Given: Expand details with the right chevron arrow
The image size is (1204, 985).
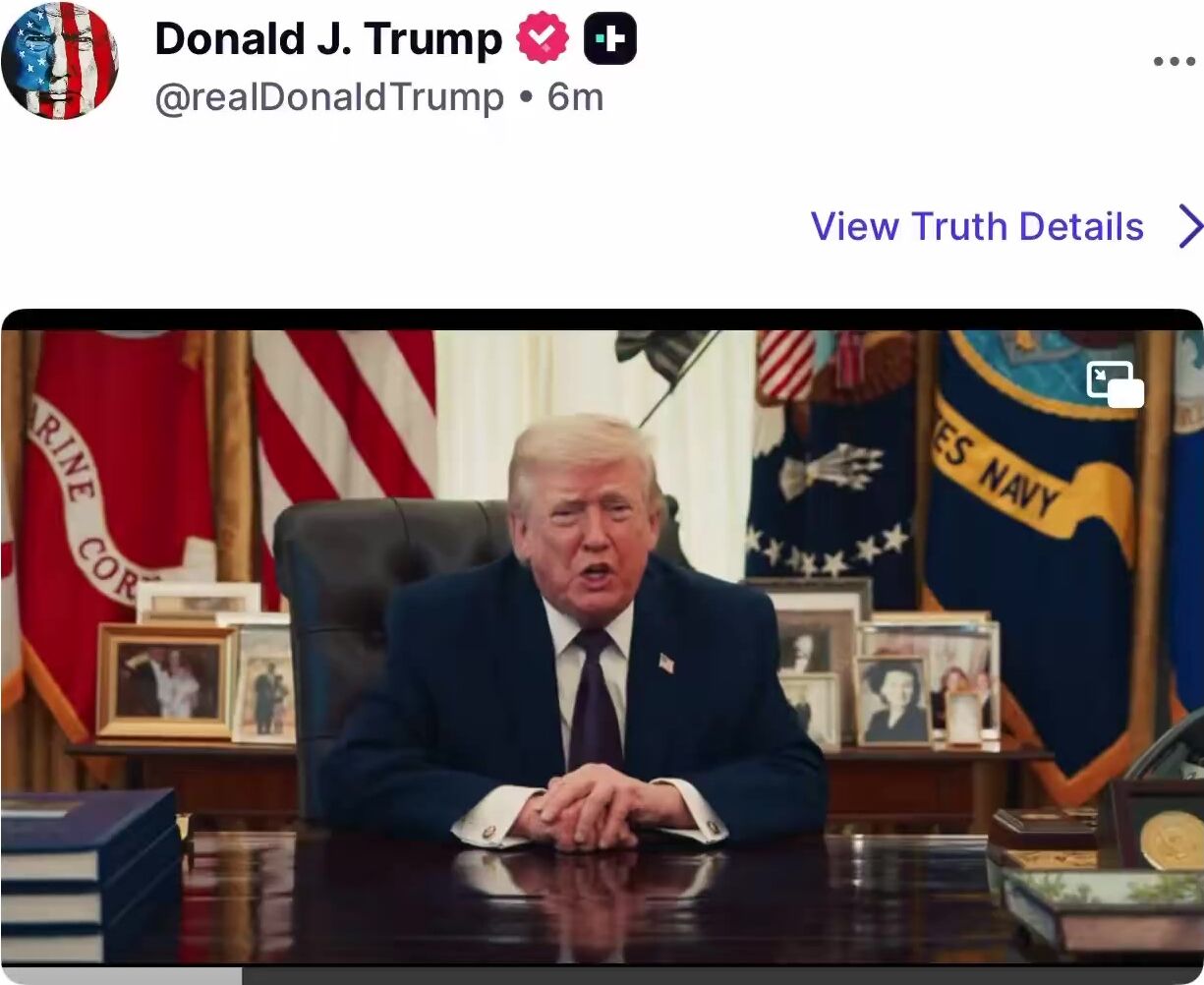Looking at the screenshot, I should [x=1189, y=227].
